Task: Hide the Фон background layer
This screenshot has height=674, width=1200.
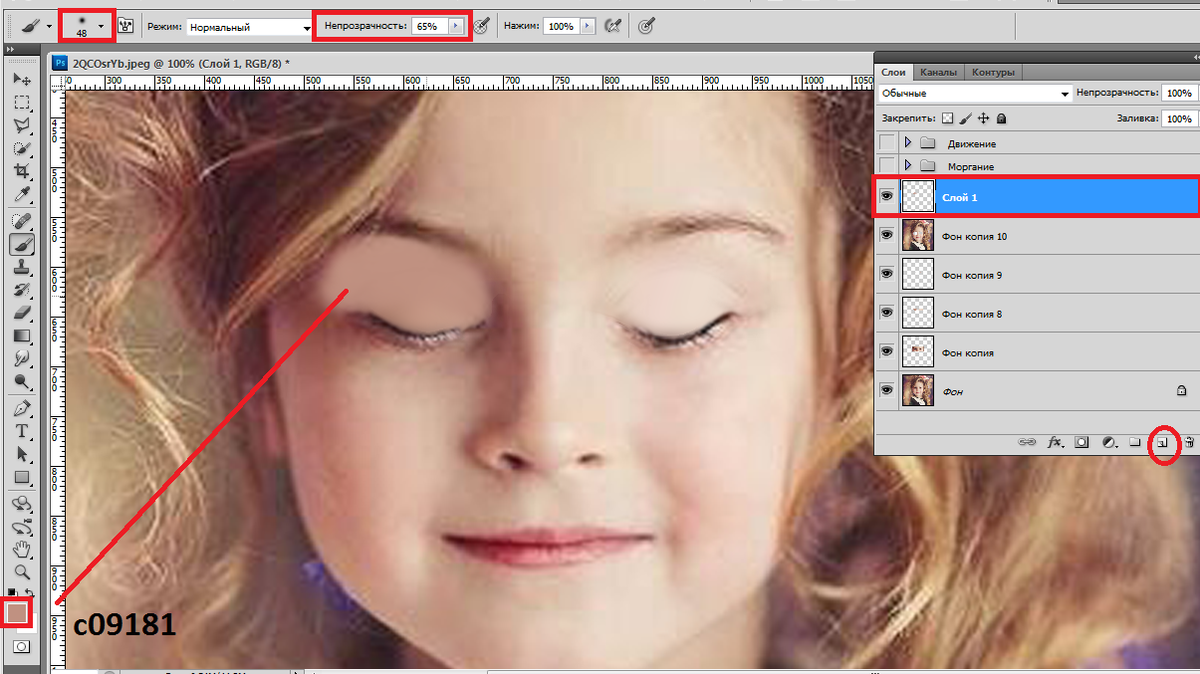Action: 886,390
